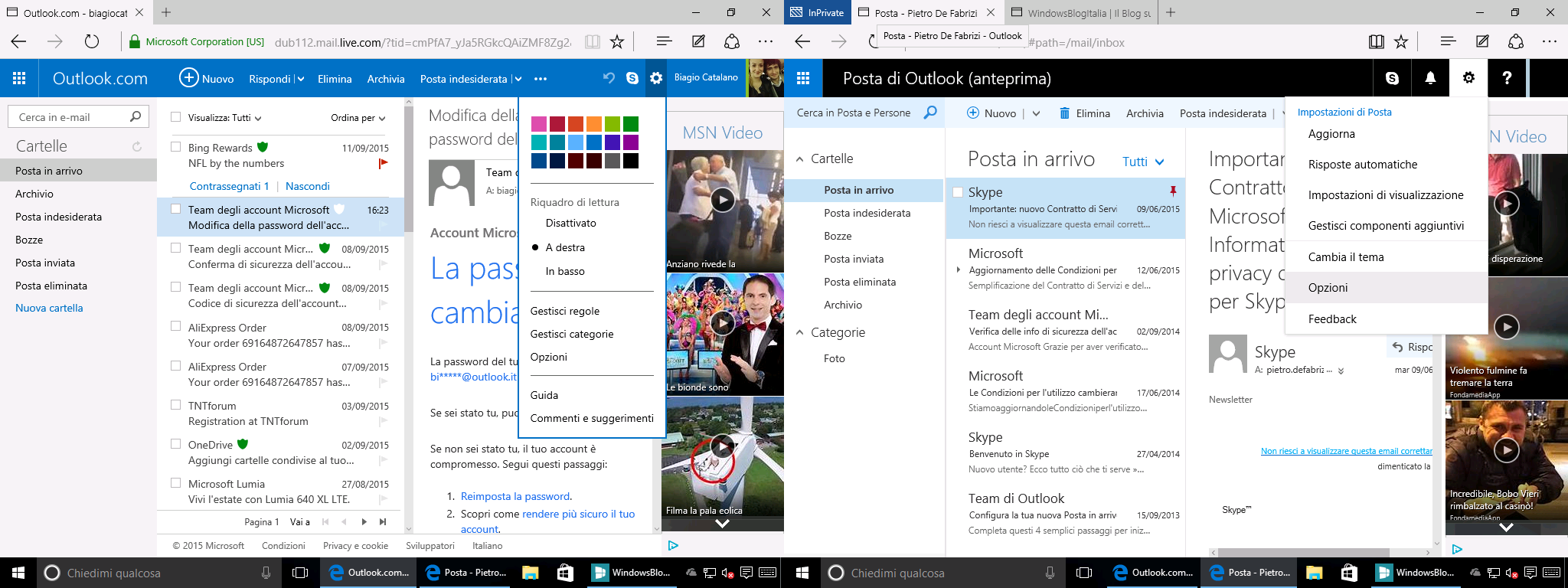Click the Start button on the left taskbar

18,573
